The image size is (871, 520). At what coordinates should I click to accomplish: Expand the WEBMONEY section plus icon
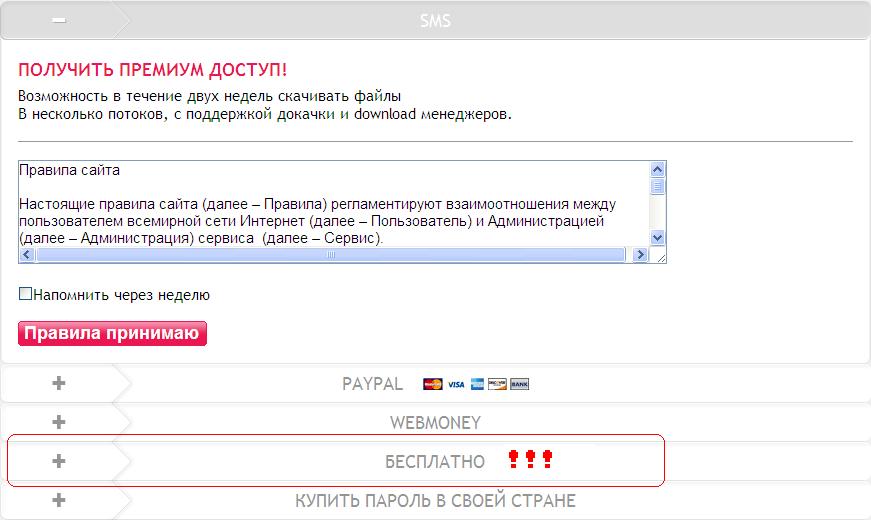59,422
